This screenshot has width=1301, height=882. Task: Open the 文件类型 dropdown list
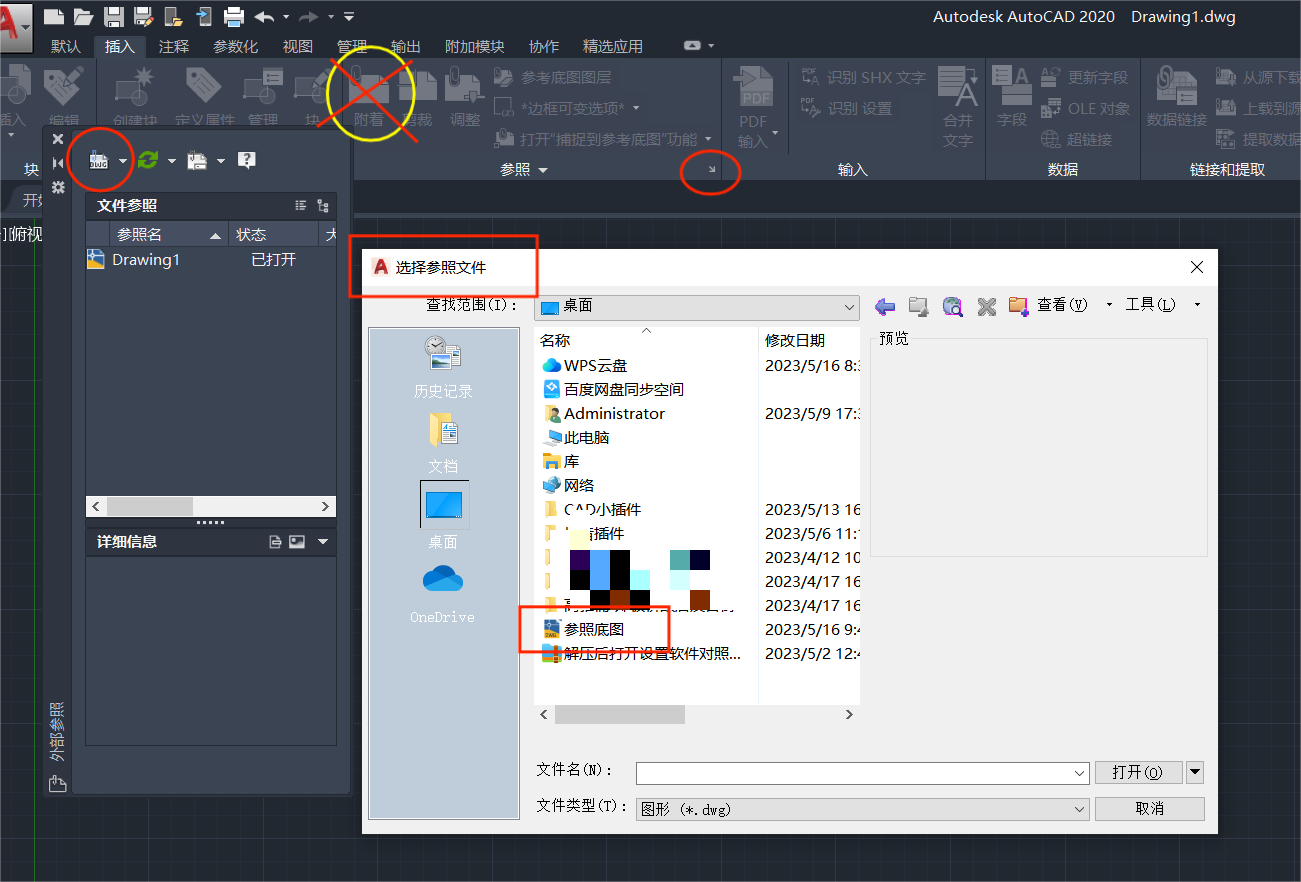(1079, 809)
